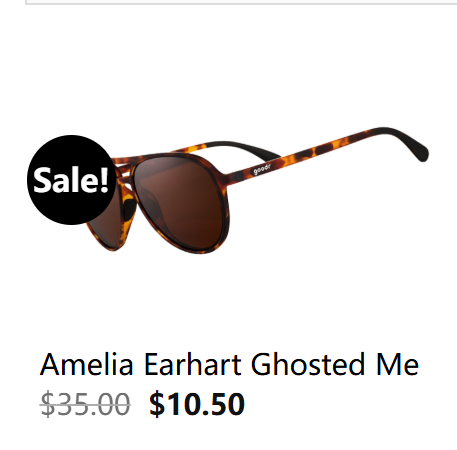Click the word "Ghosted" in the title
The width and height of the screenshot is (457, 450).
308,364
